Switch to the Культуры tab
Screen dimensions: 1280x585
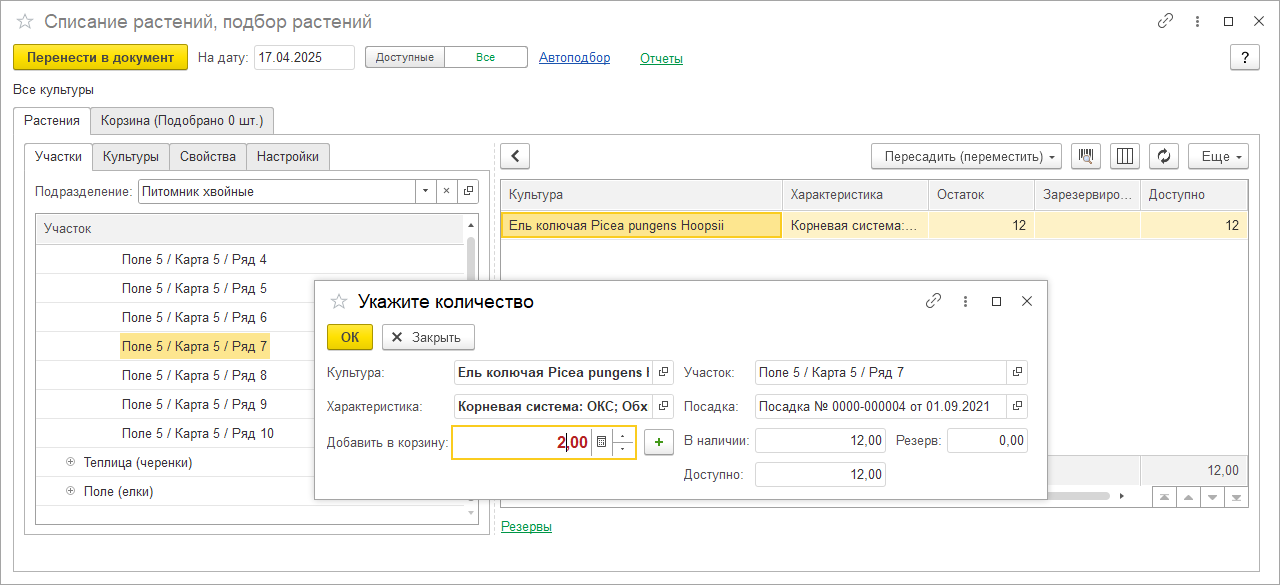pyautogui.click(x=131, y=157)
